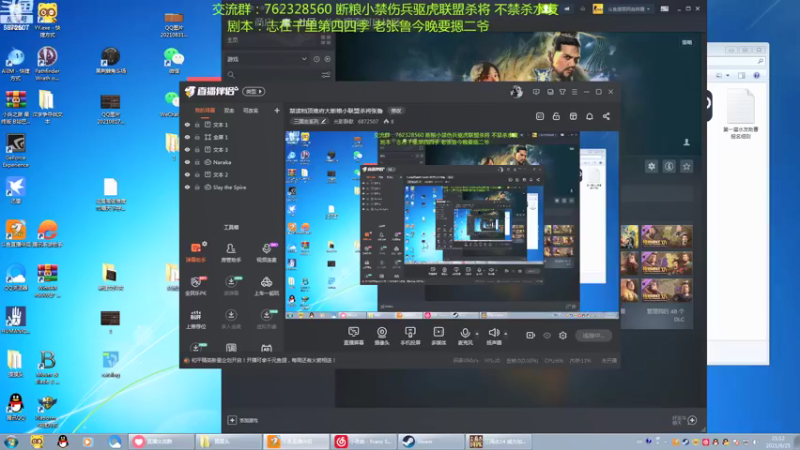
Task: Open GeForce Experience desktop shortcut
Action: click(x=16, y=150)
